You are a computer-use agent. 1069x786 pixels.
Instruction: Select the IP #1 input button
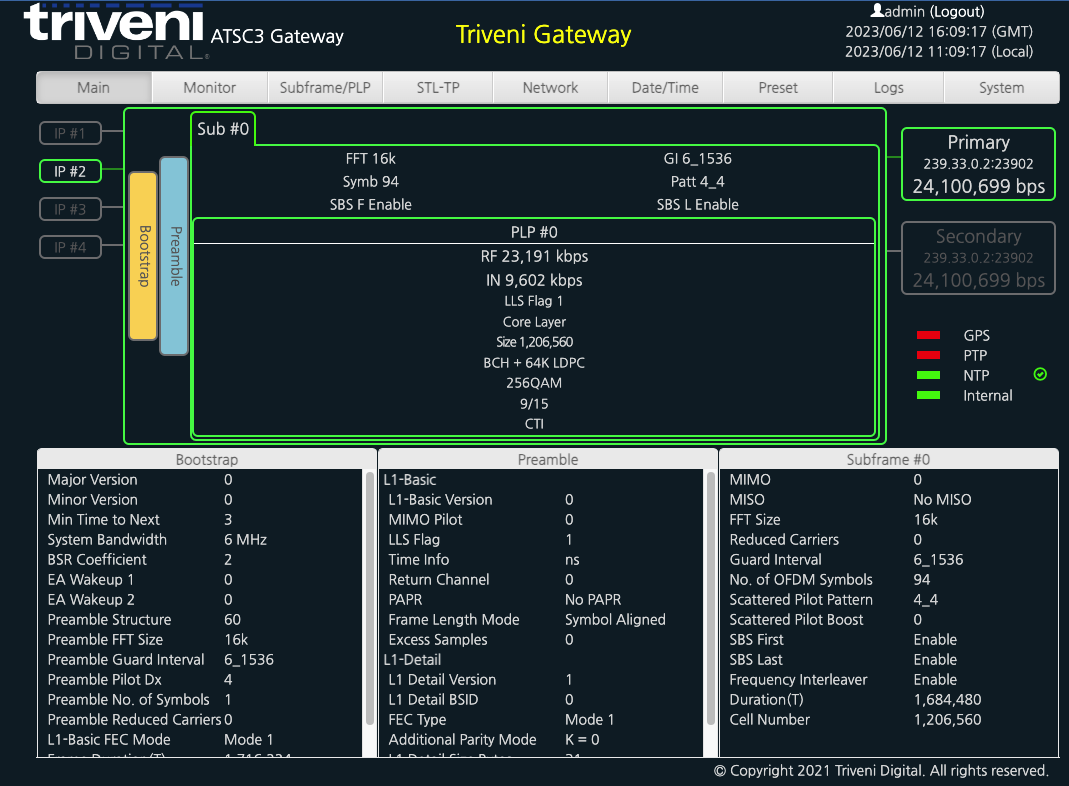[70, 133]
